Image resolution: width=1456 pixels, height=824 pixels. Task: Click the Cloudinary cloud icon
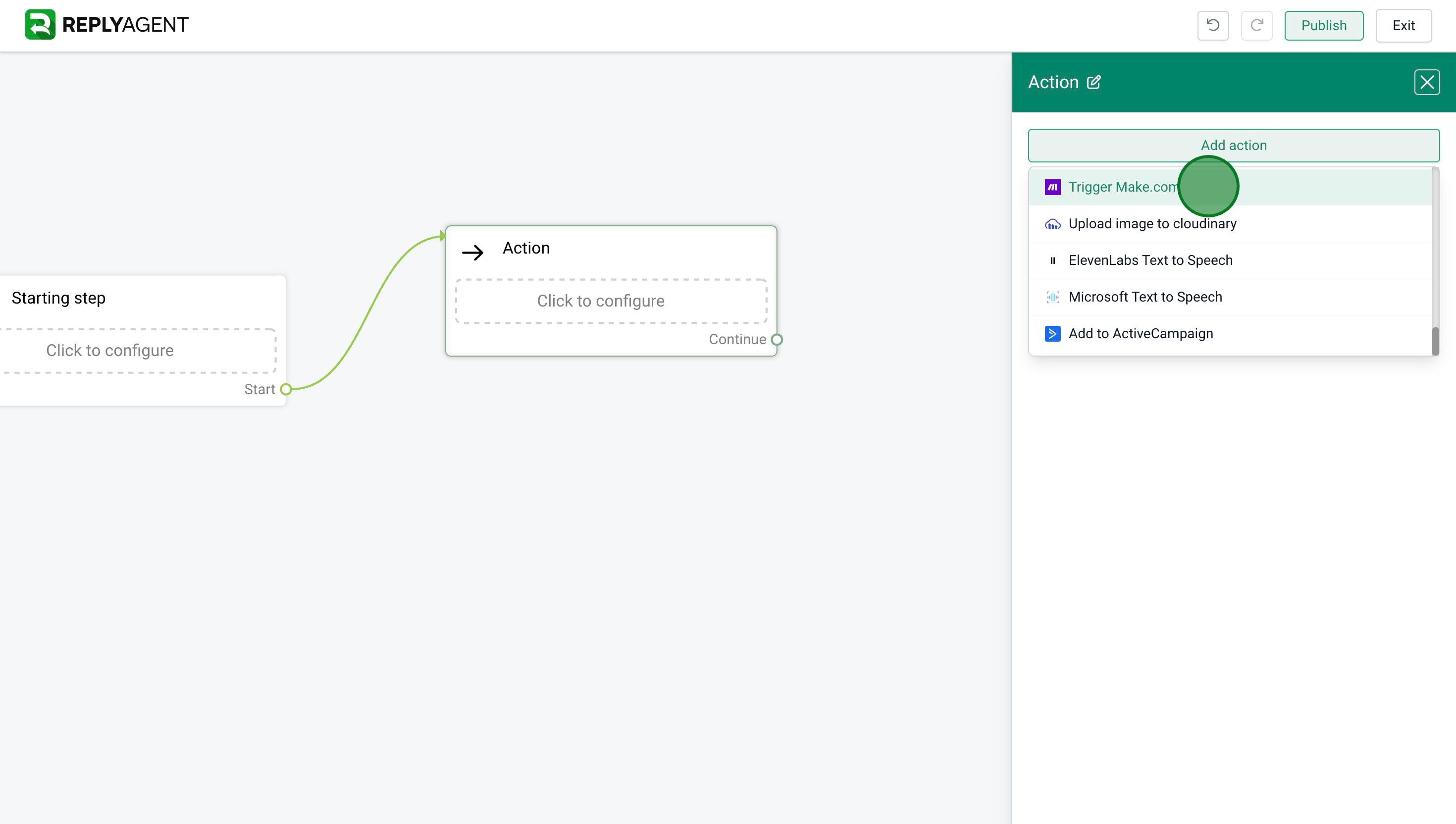[1052, 224]
